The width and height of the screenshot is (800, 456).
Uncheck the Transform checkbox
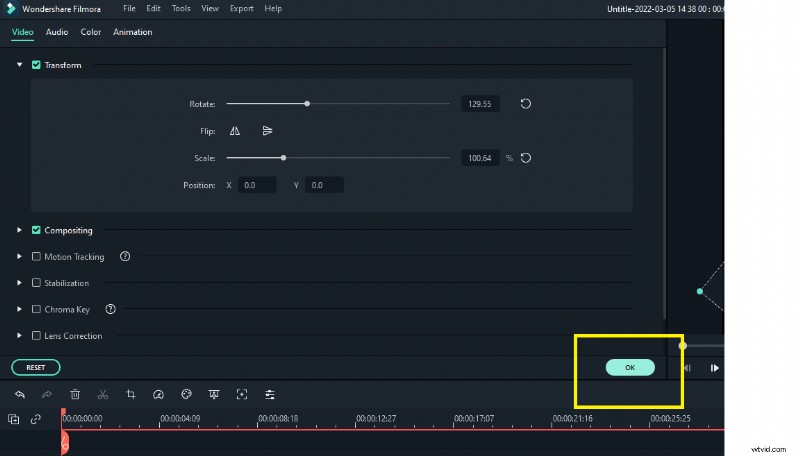[37, 65]
